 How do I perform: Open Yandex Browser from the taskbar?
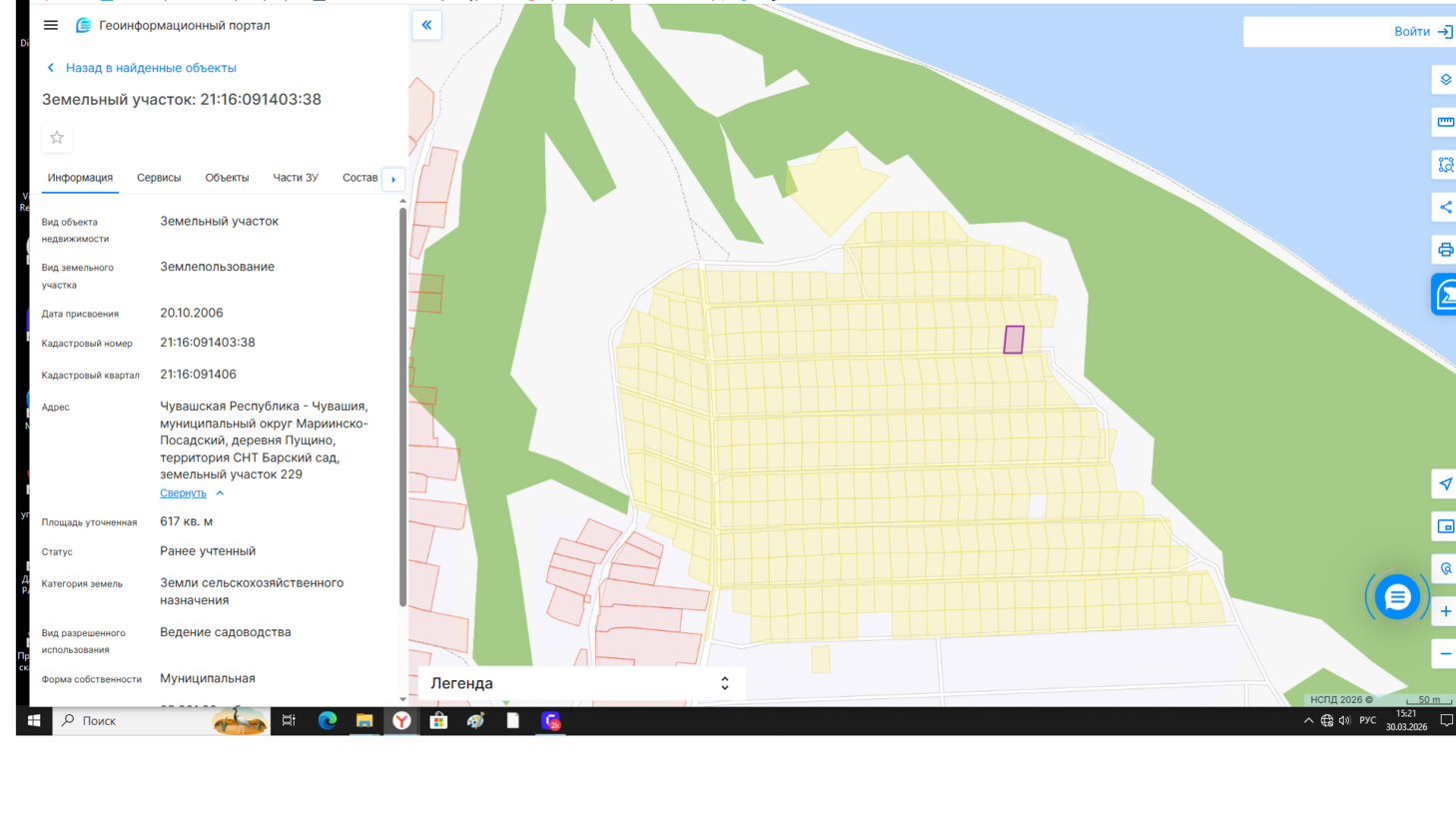tap(401, 721)
